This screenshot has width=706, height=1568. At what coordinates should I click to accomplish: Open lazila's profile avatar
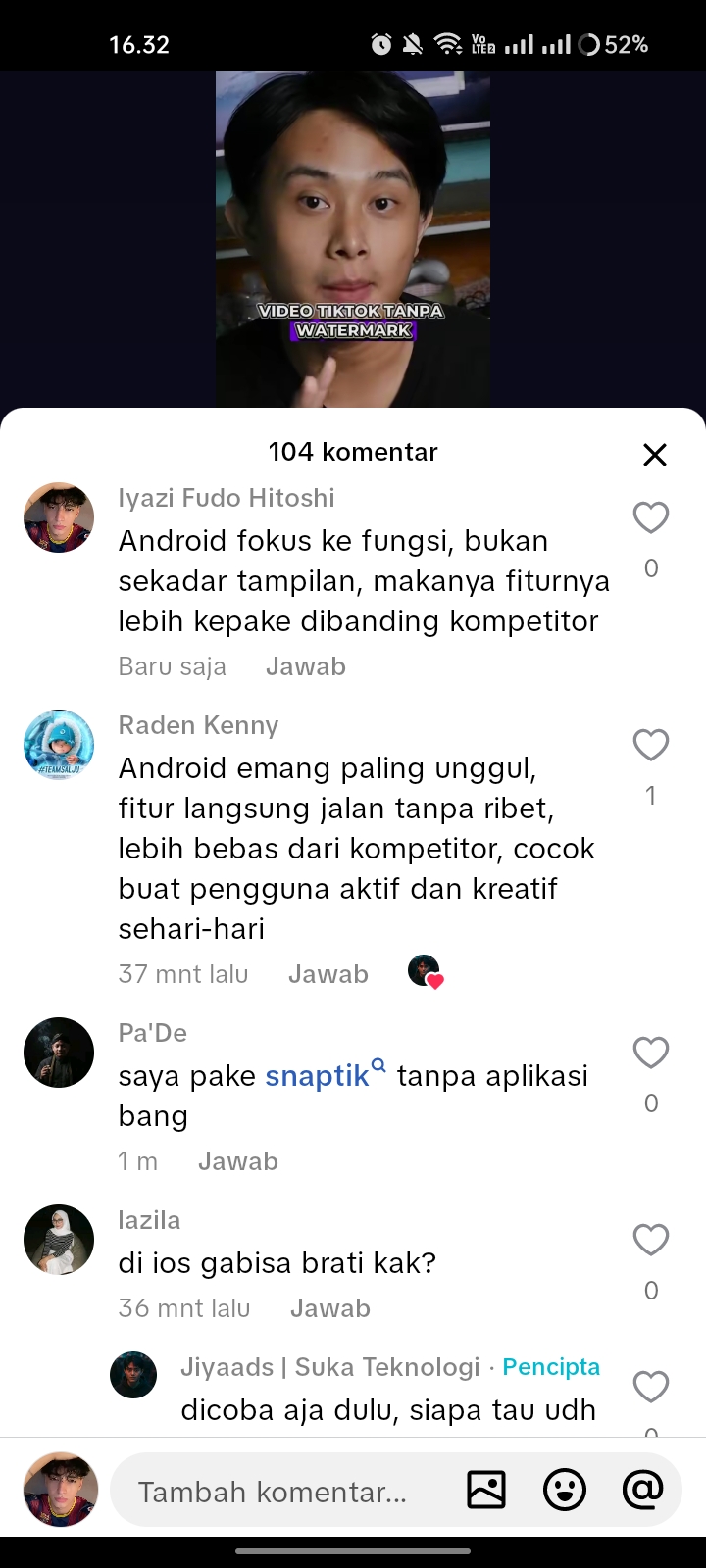(x=59, y=1240)
